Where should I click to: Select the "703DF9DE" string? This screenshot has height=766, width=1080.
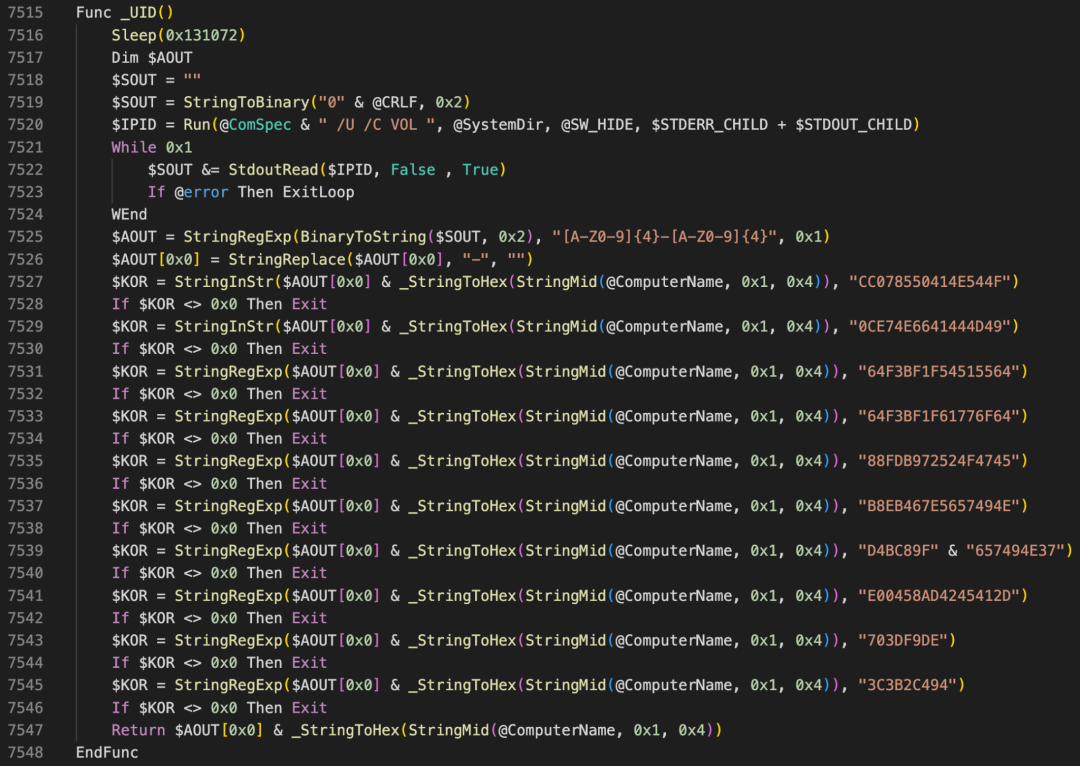(902, 641)
